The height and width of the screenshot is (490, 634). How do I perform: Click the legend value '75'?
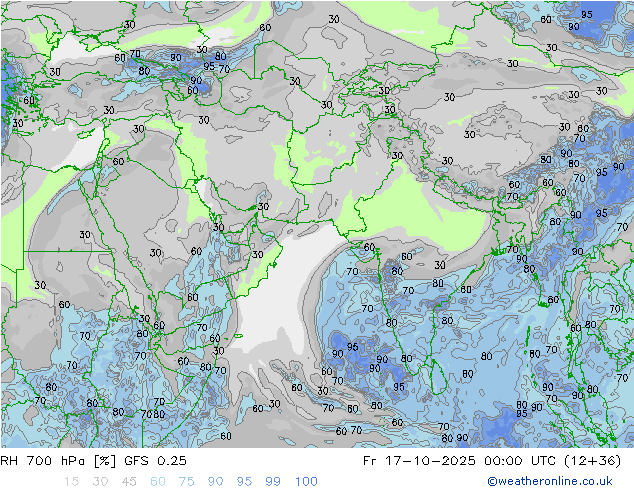pos(187,482)
